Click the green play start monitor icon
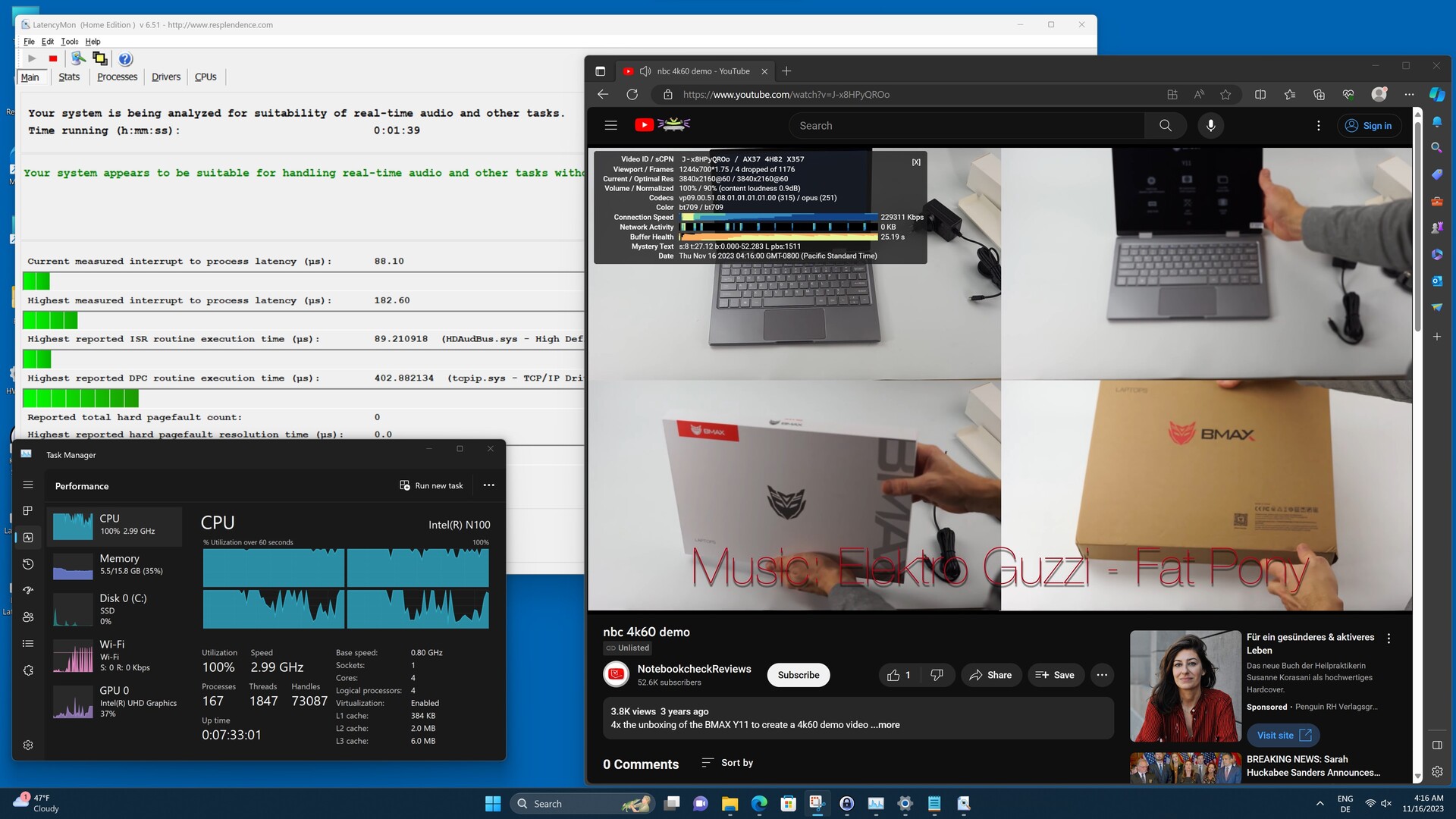Image resolution: width=1456 pixels, height=819 pixels. (x=32, y=58)
